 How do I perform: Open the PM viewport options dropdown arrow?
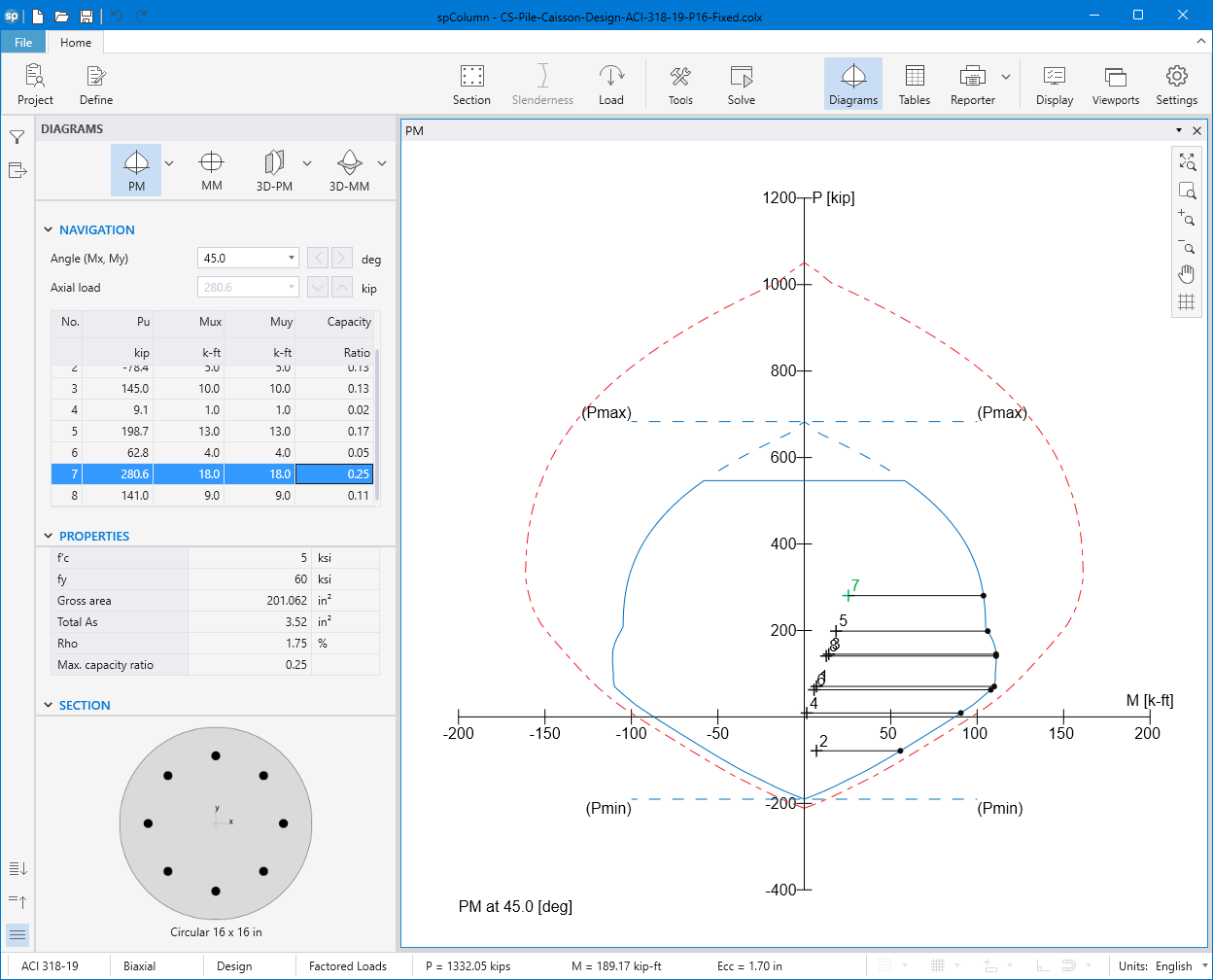click(x=1179, y=130)
